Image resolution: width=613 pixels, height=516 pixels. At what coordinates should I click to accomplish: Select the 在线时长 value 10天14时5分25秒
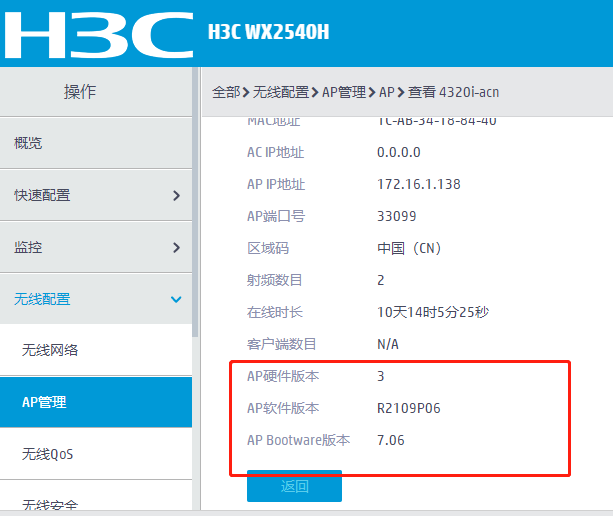433,312
